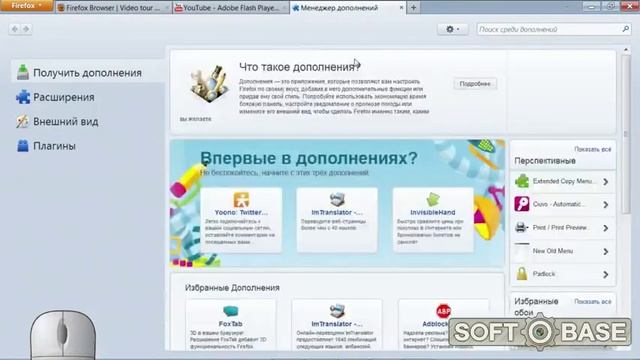Click Показать все above Перспективные
Image resolution: width=640 pixels, height=360 pixels.
pyautogui.click(x=593, y=149)
